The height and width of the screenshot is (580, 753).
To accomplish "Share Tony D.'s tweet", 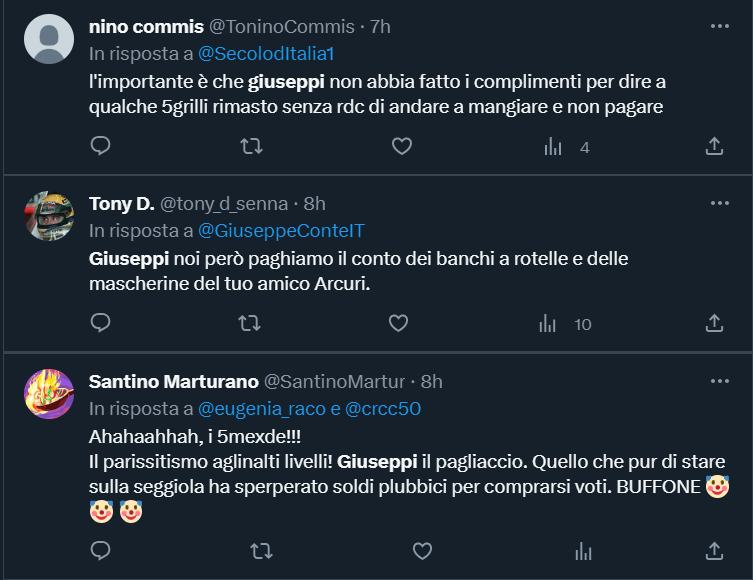I will coord(714,323).
